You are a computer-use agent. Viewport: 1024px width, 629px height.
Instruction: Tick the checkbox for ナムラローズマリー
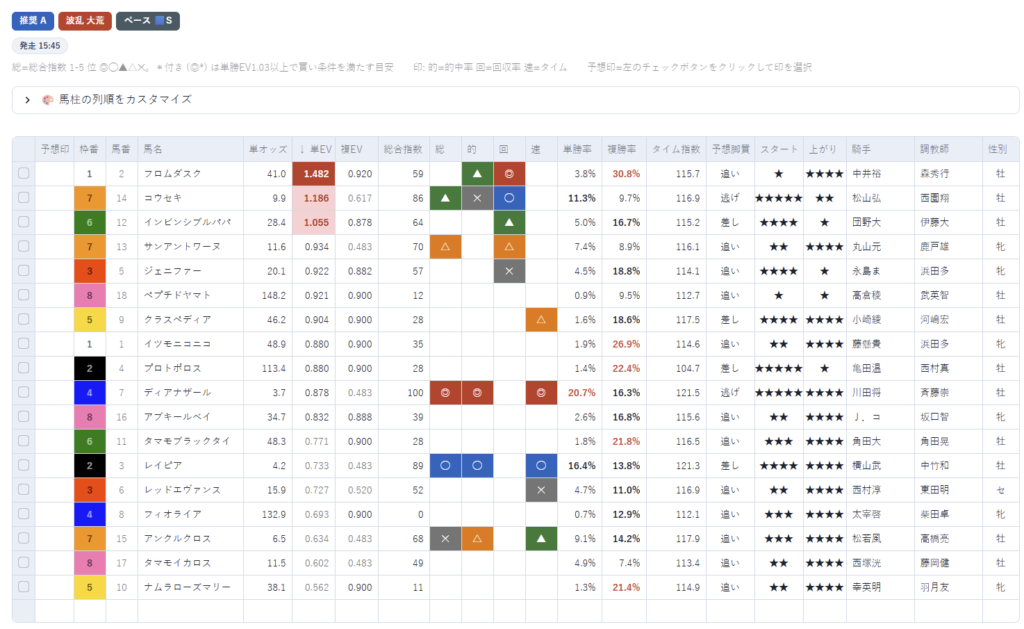(x=24, y=587)
